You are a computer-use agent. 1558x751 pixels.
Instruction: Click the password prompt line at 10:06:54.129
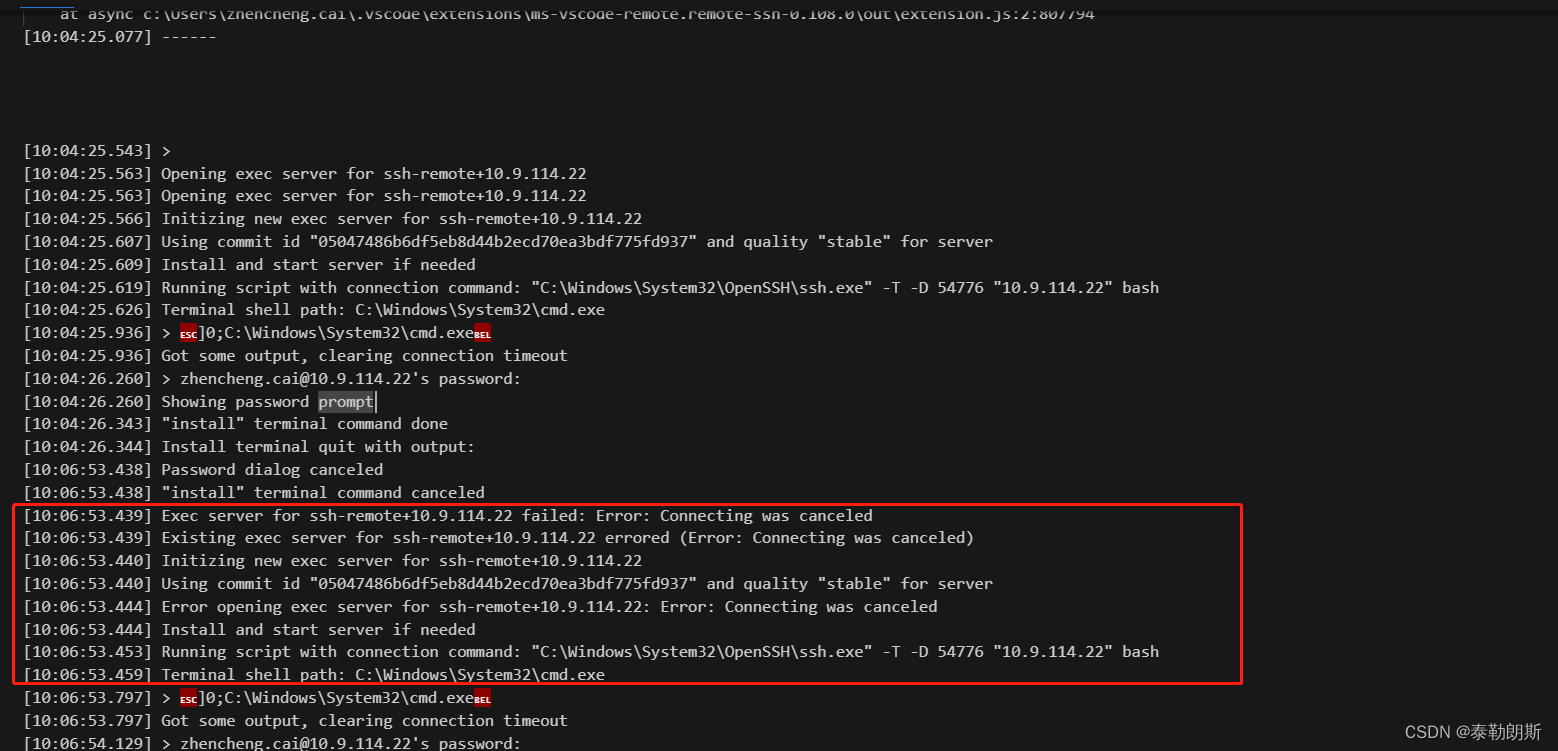point(350,743)
